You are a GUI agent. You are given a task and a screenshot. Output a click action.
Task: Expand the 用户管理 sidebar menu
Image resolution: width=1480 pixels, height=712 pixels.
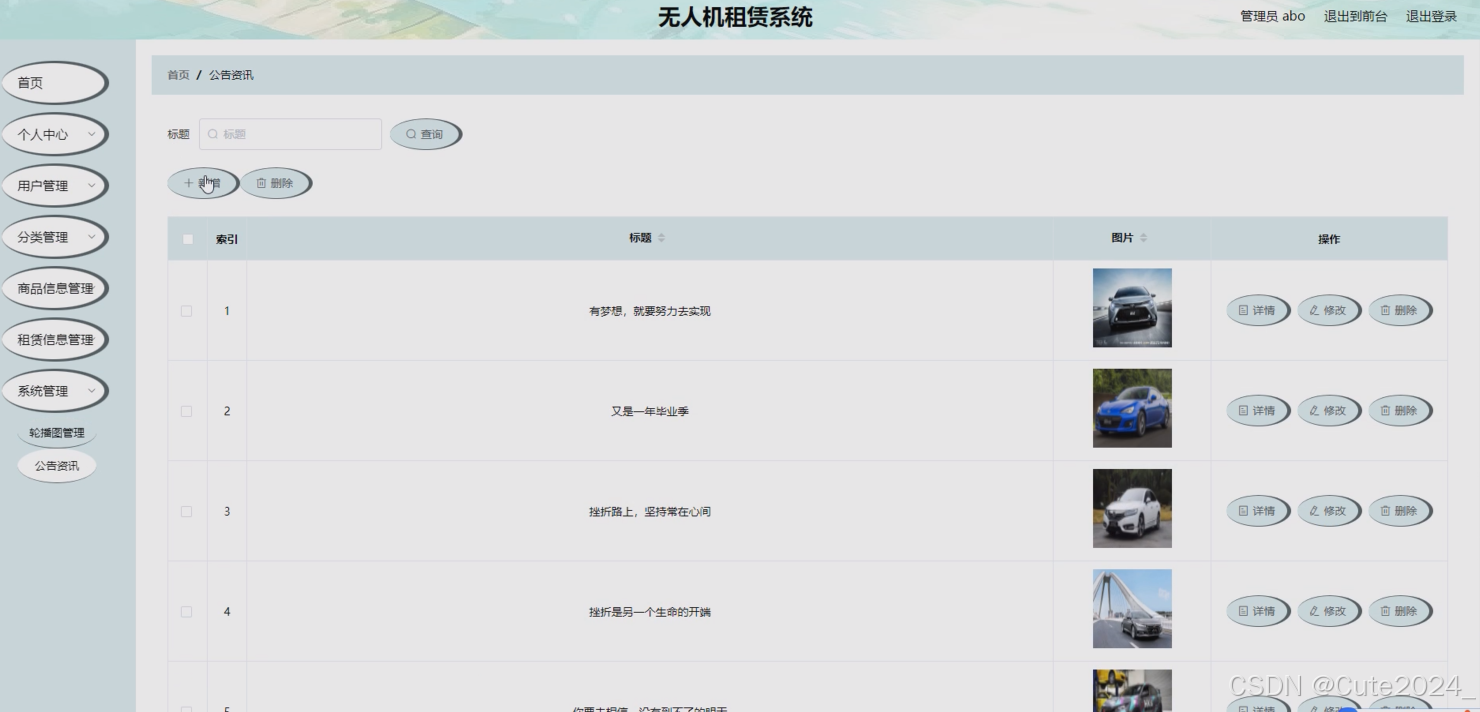tap(54, 185)
